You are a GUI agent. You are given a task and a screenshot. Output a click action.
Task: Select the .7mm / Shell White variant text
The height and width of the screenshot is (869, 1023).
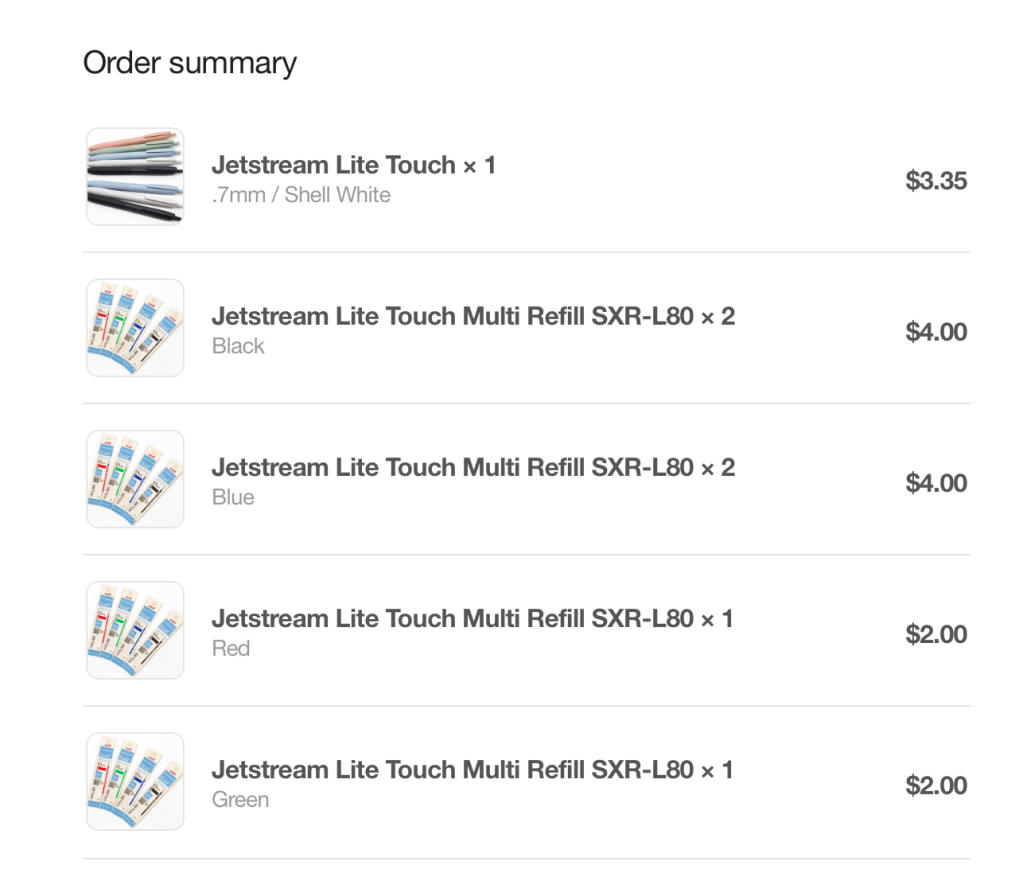click(301, 195)
